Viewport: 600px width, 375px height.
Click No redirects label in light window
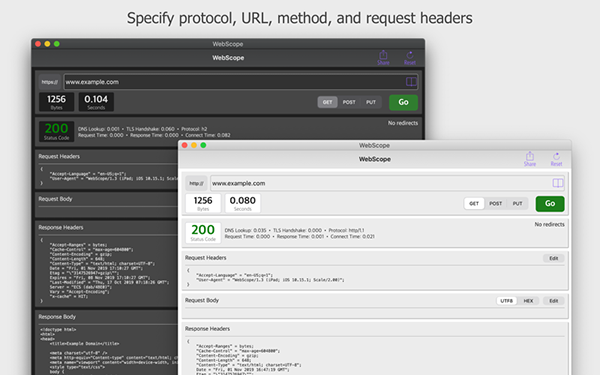coord(549,224)
